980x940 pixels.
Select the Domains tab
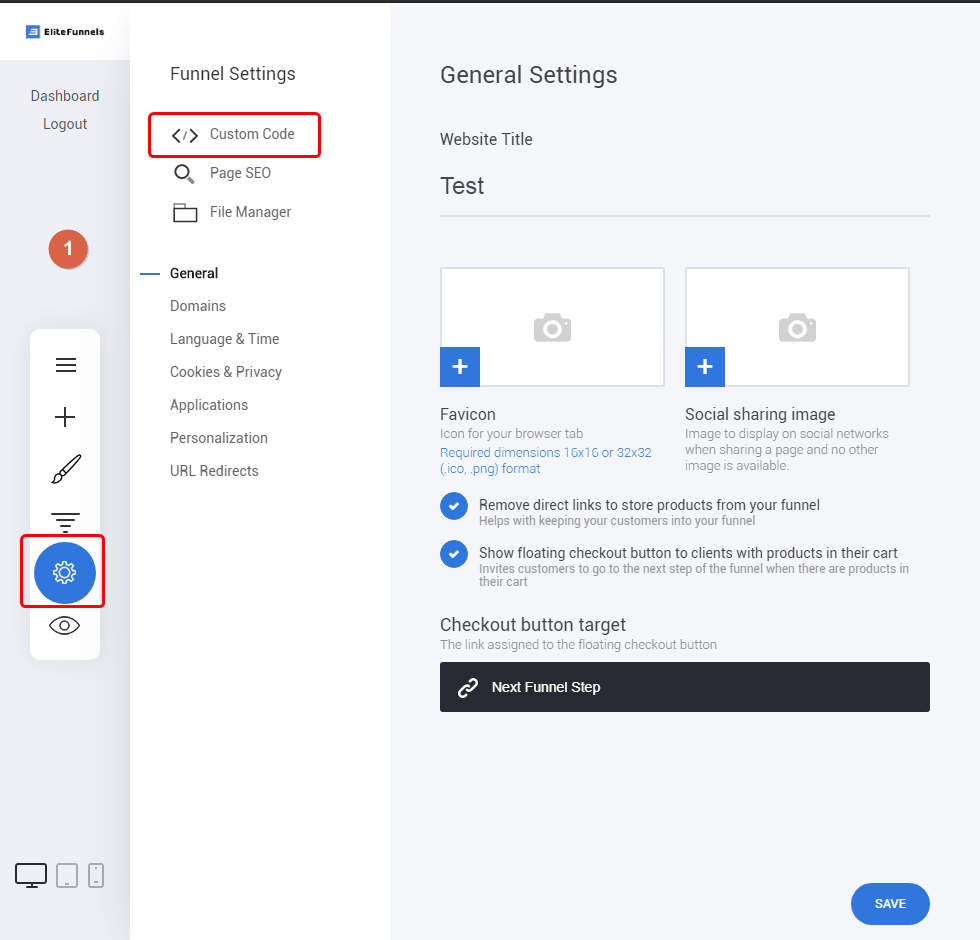[x=198, y=306]
